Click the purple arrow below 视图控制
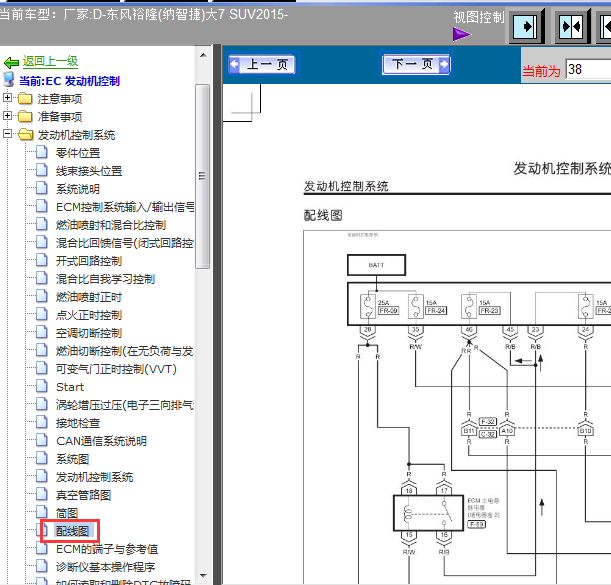This screenshot has height=585, width=611. pos(462,34)
